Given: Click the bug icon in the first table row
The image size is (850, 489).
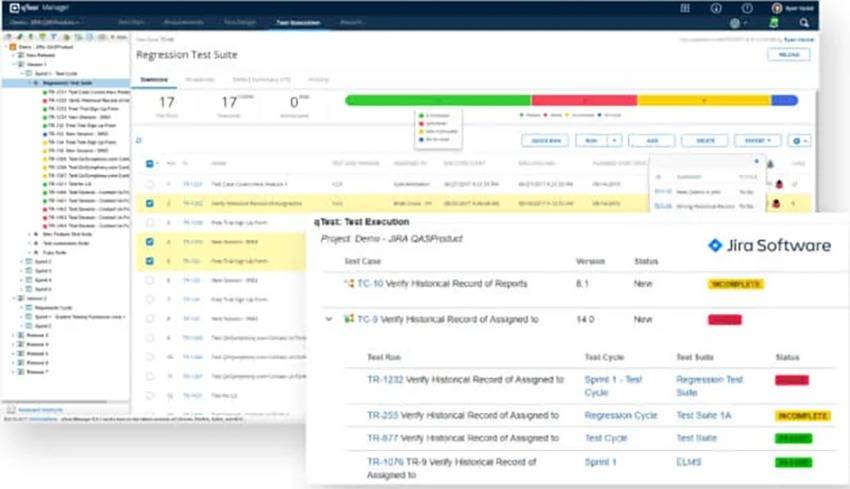Looking at the screenshot, I should click(779, 184).
